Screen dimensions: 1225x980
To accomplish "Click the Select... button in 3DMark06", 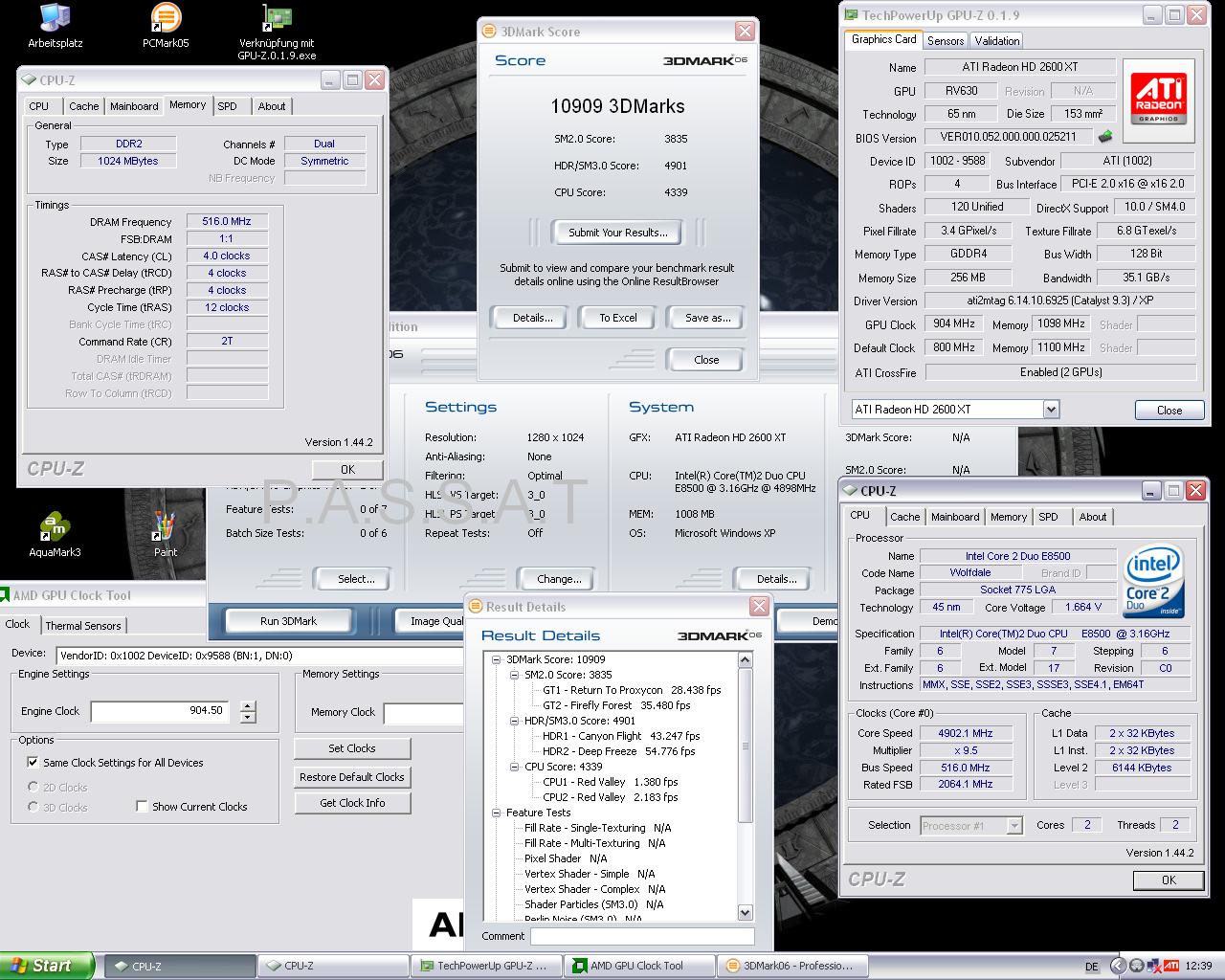I will coord(356,579).
